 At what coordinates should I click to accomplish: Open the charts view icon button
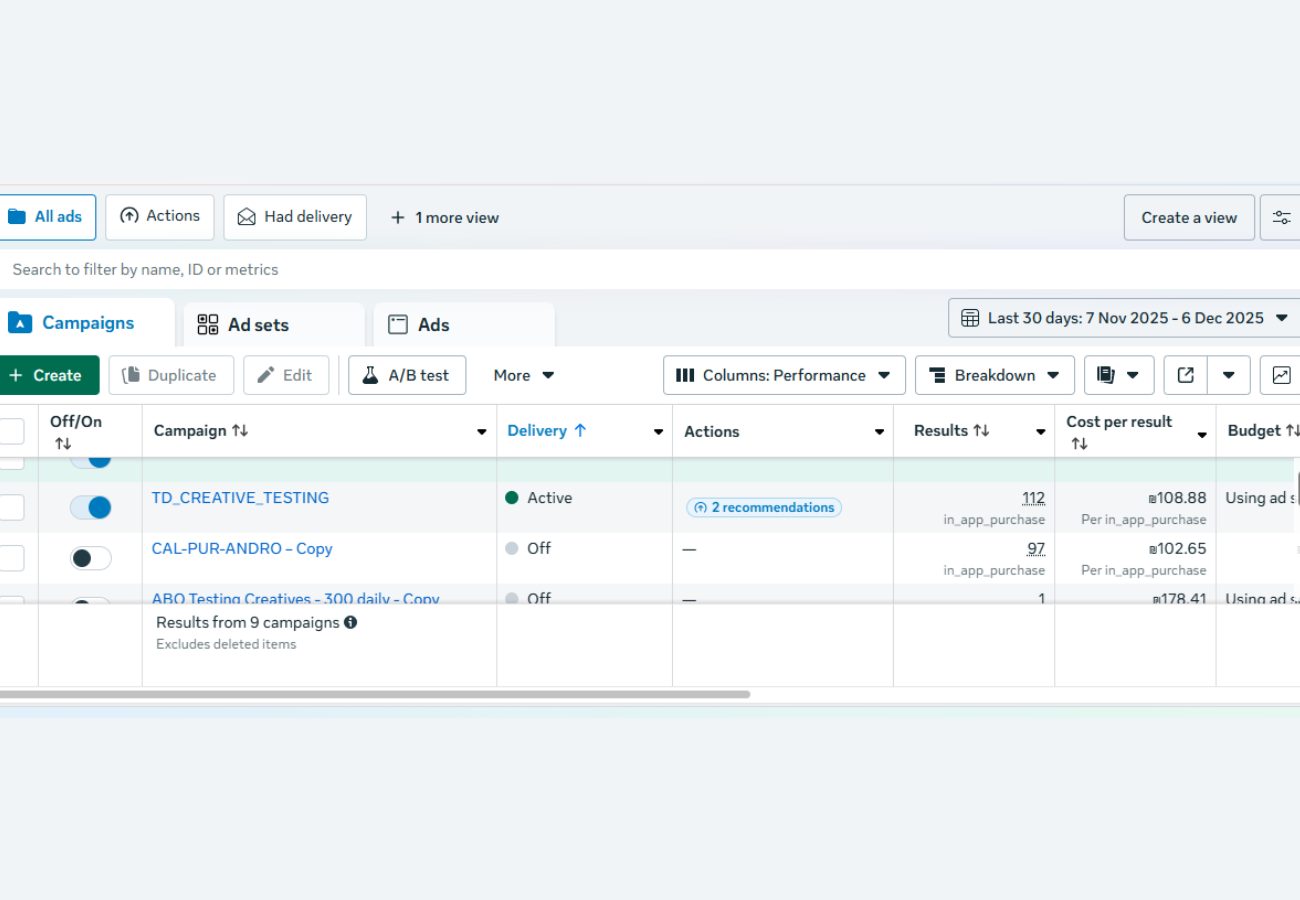1281,375
